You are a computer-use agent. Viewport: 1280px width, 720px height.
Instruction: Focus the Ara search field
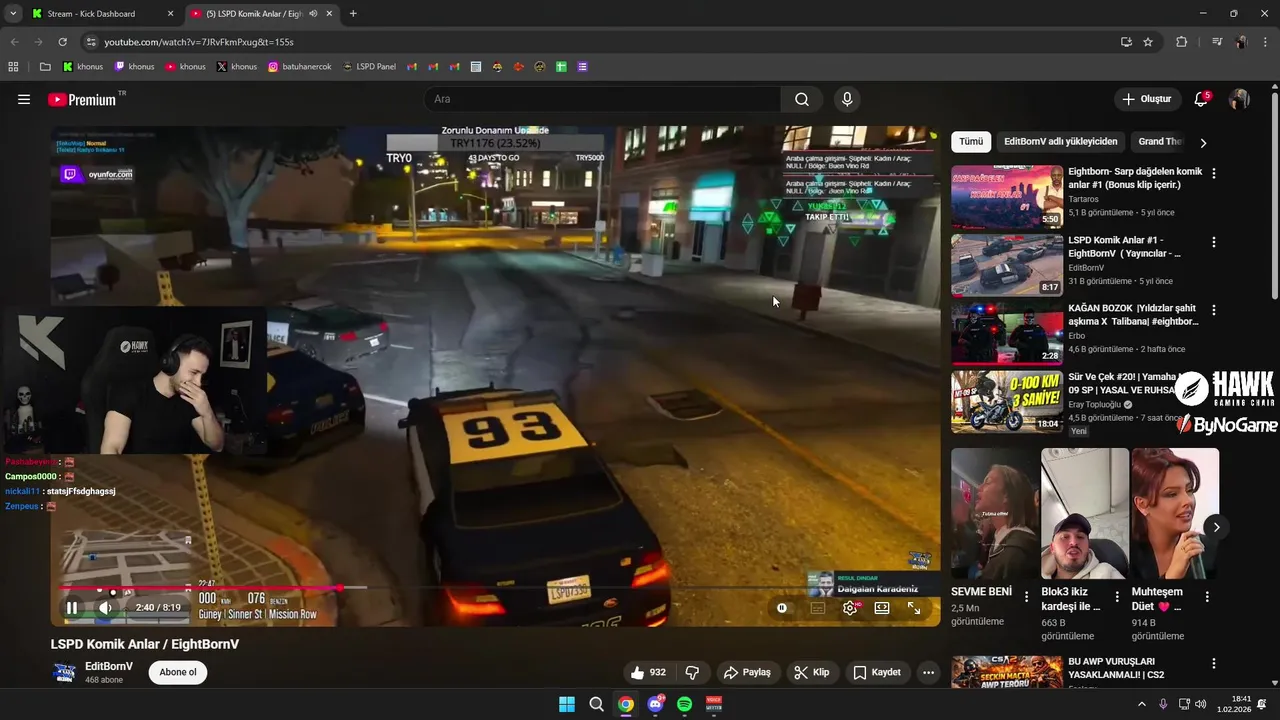point(602,99)
